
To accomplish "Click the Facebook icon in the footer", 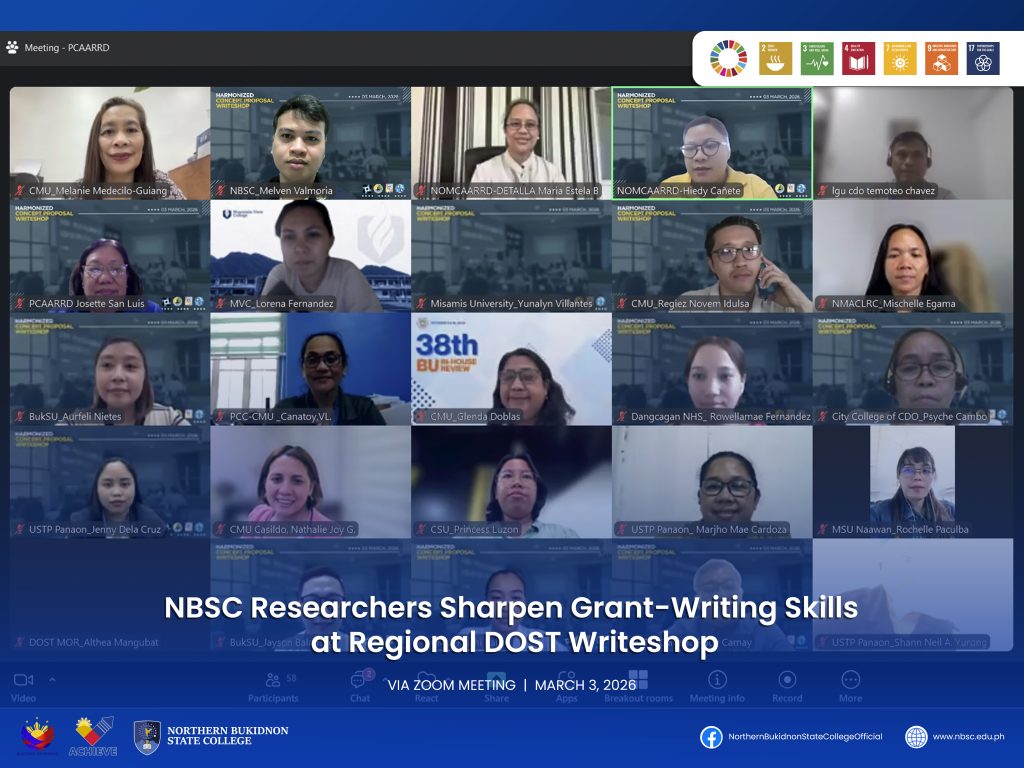I will 711,737.
